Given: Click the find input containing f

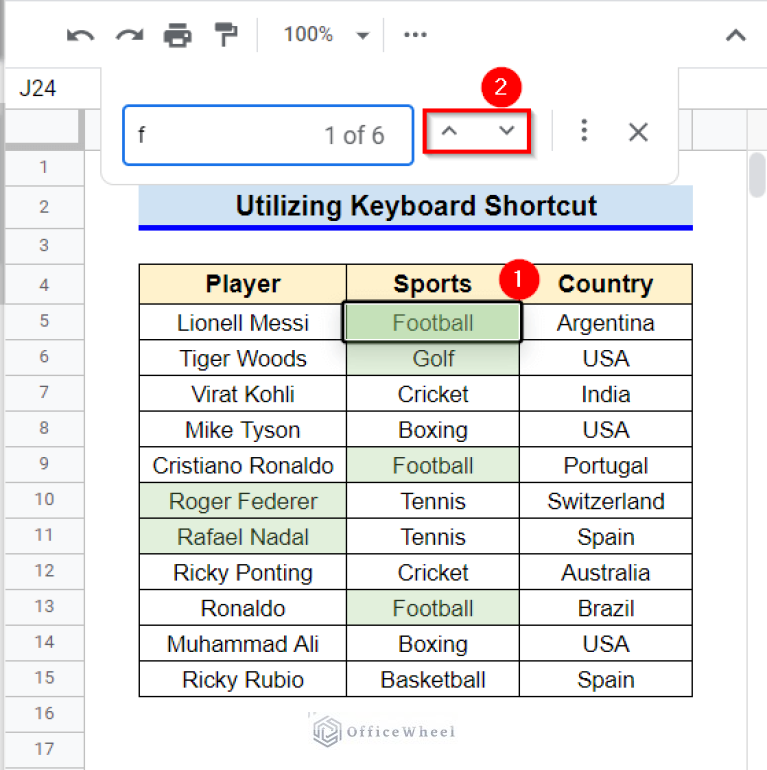Looking at the screenshot, I should click(x=268, y=135).
